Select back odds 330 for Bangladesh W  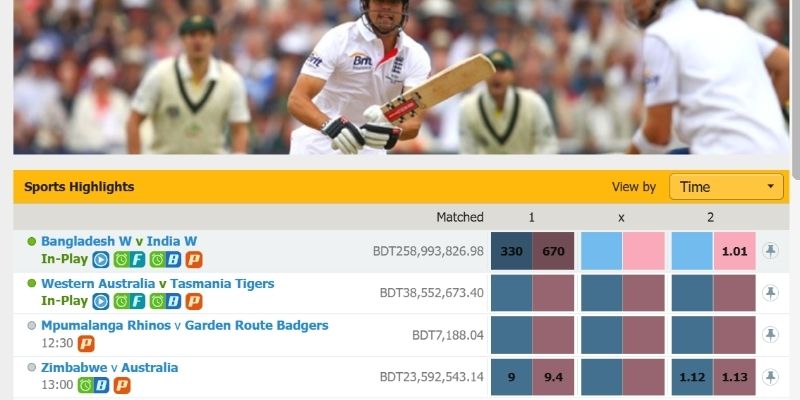pos(511,251)
